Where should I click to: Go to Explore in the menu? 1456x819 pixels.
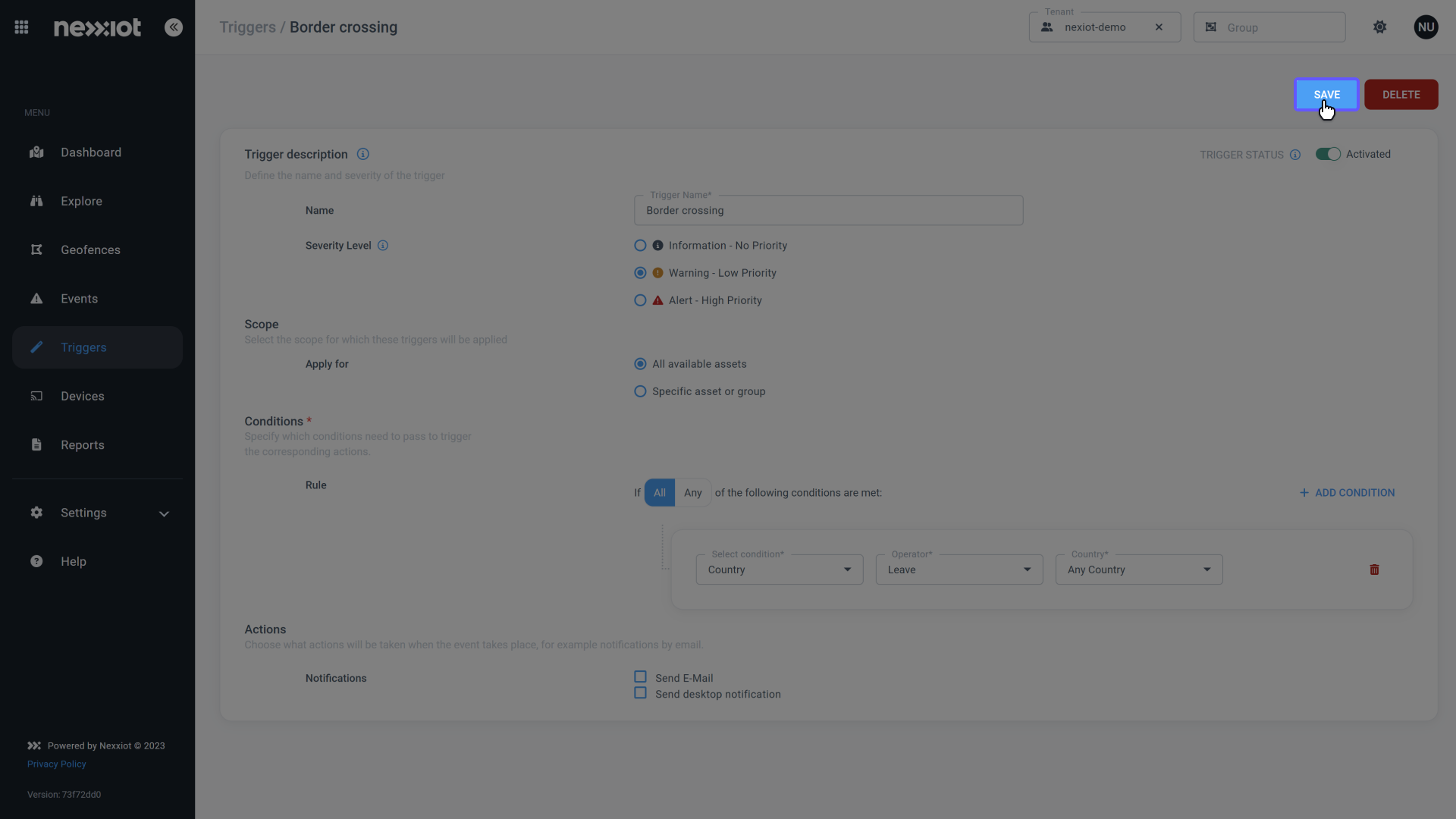97,201
